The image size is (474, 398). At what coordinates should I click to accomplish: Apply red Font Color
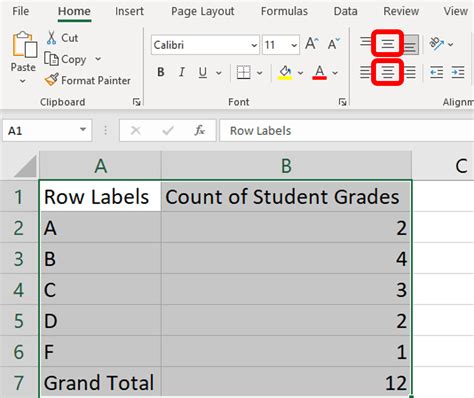[319, 72]
